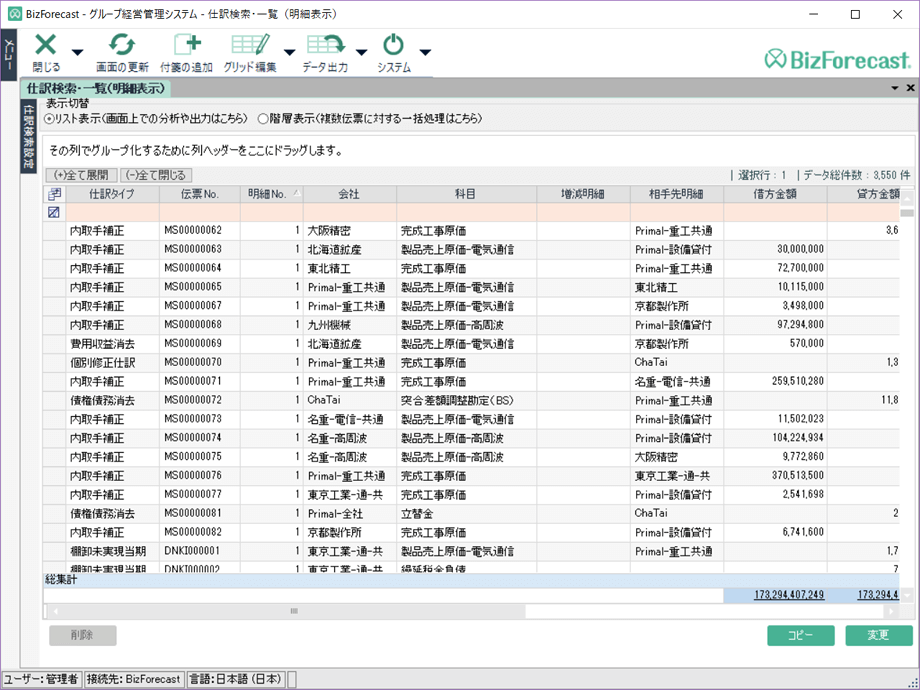Click the 閉じる (close) toolbar icon
920x690 pixels.
[46, 52]
